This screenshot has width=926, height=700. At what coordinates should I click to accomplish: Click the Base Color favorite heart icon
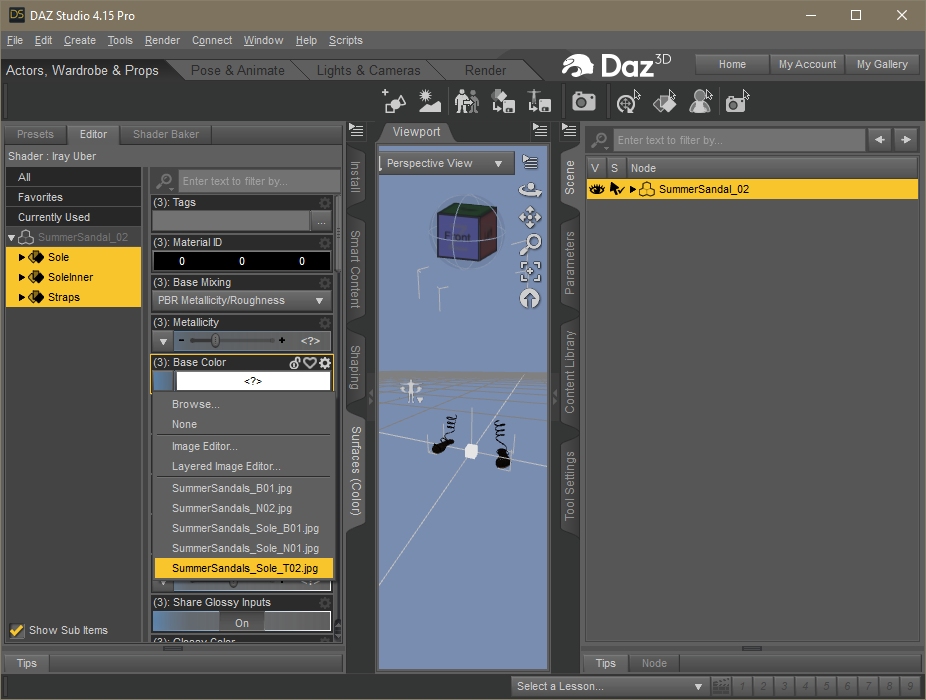309,363
